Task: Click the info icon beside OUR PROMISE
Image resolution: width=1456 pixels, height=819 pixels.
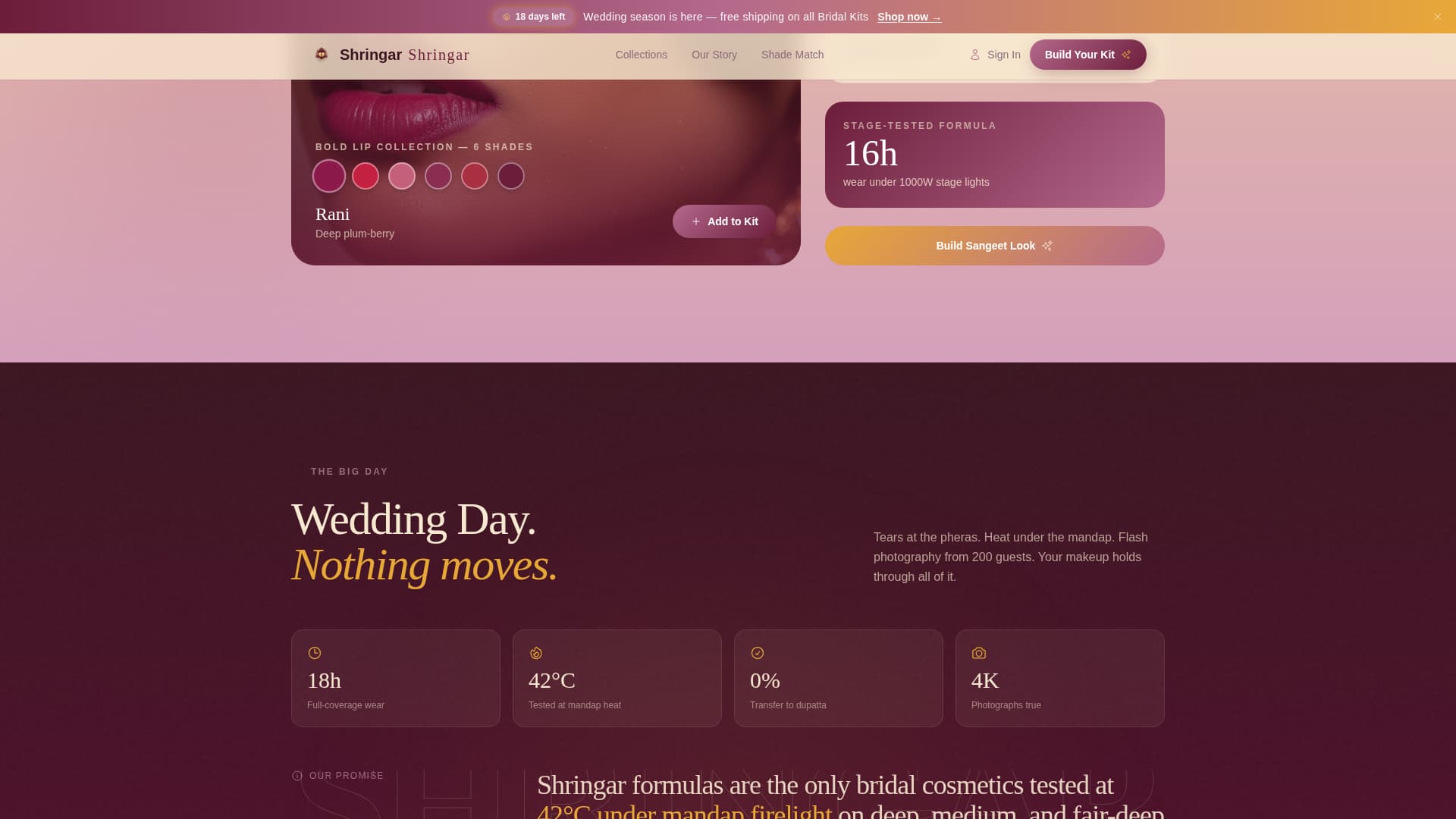Action: [297, 776]
